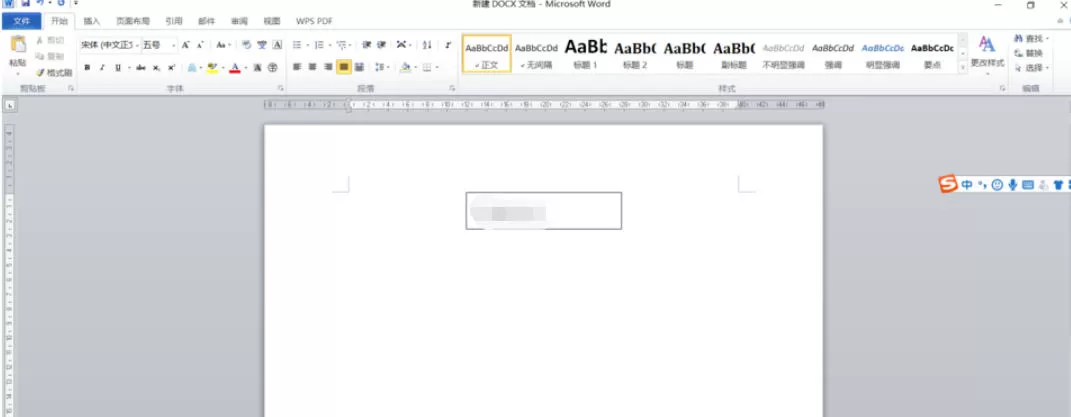Click the Bullets list icon
1071x417 pixels.
[x=296, y=45]
